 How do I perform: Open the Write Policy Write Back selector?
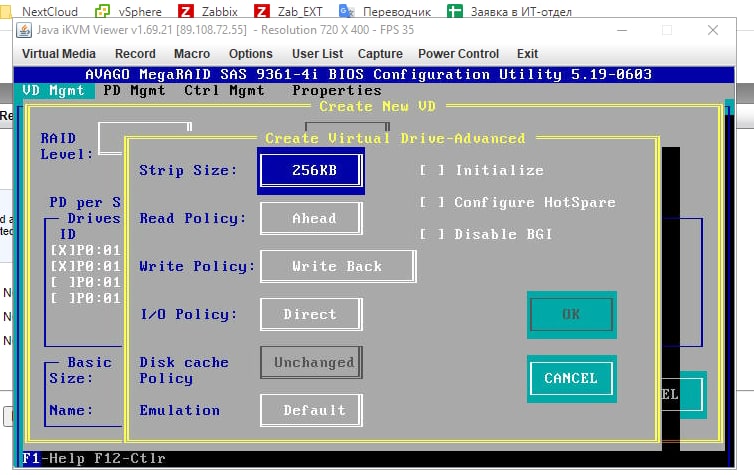pos(338,266)
